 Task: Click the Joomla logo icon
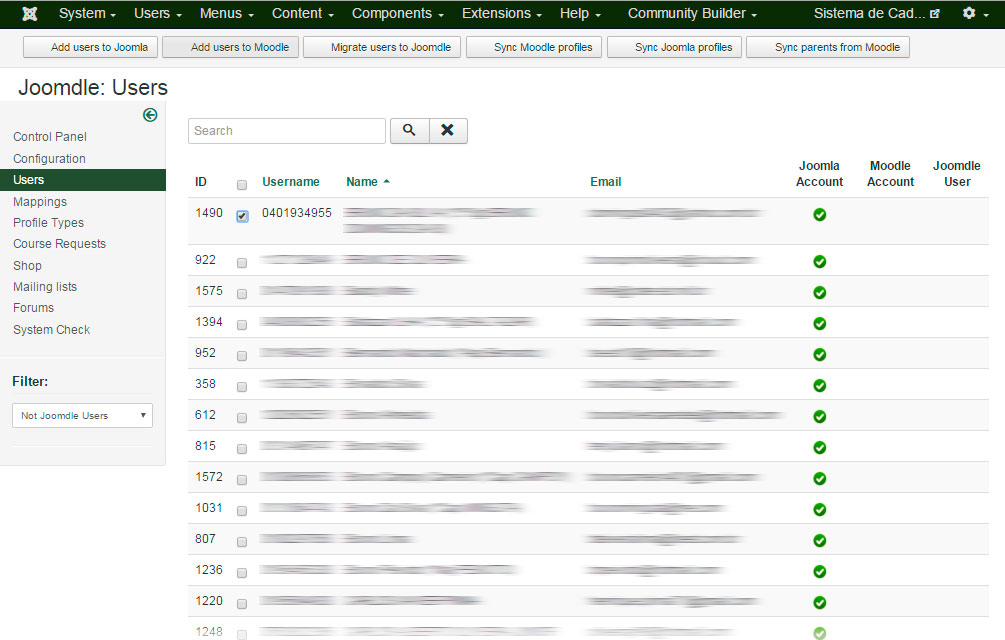(30, 14)
